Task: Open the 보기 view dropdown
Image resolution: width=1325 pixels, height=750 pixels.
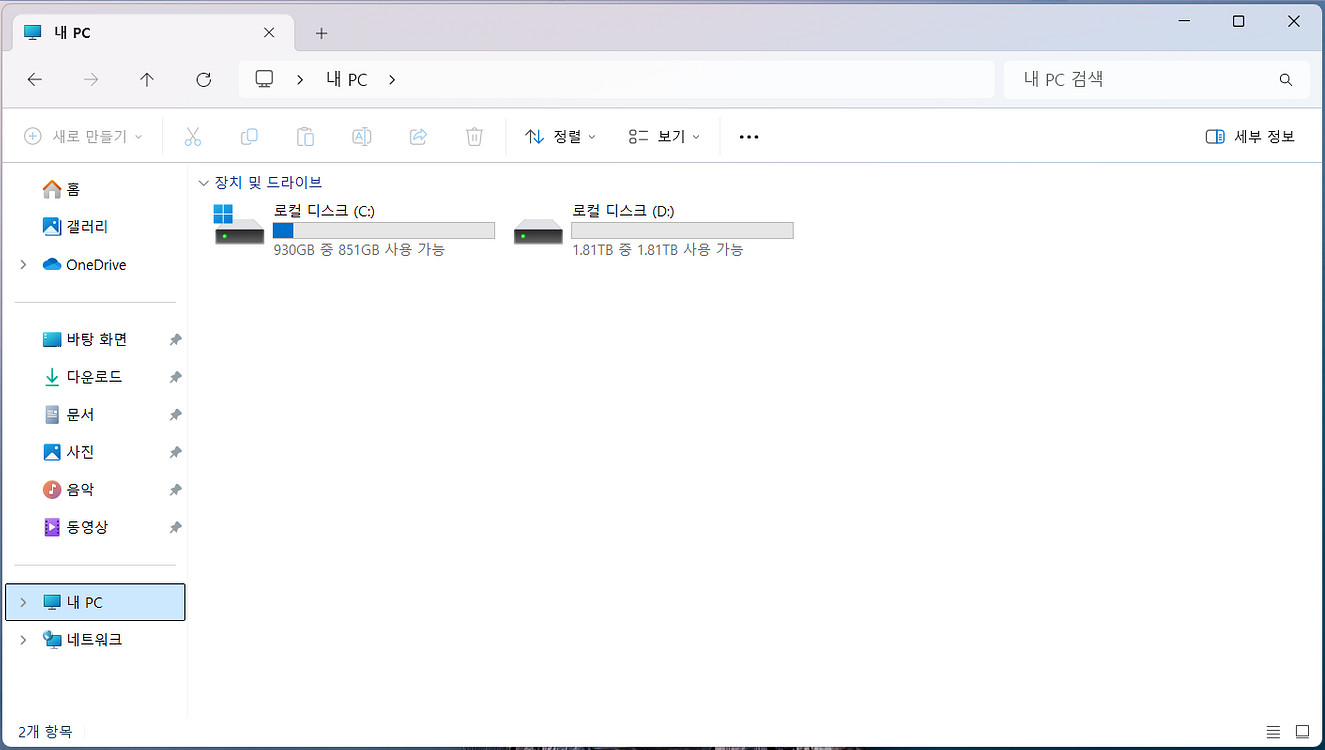Action: pyautogui.click(x=663, y=136)
